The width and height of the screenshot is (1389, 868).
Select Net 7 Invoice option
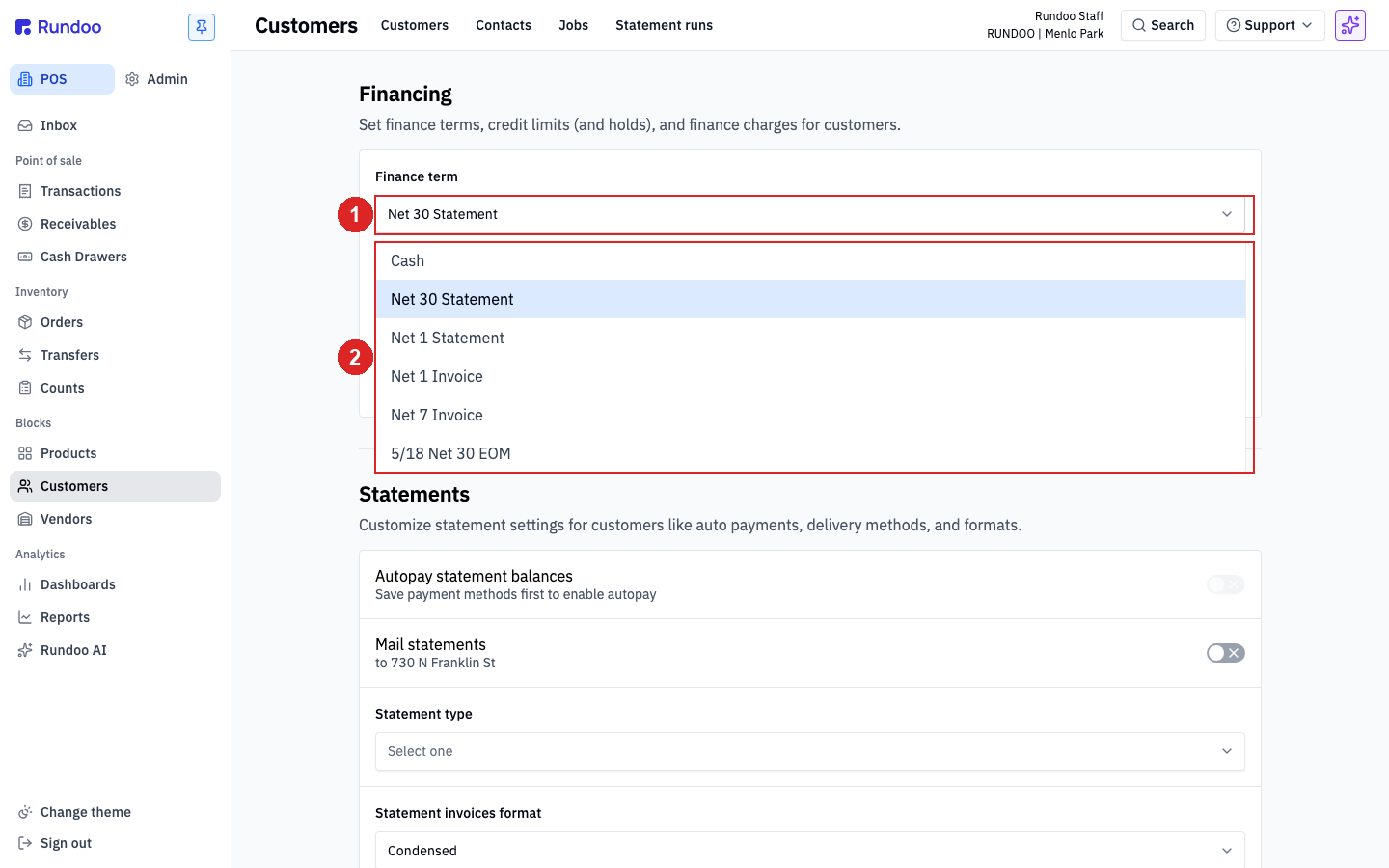[x=810, y=415]
